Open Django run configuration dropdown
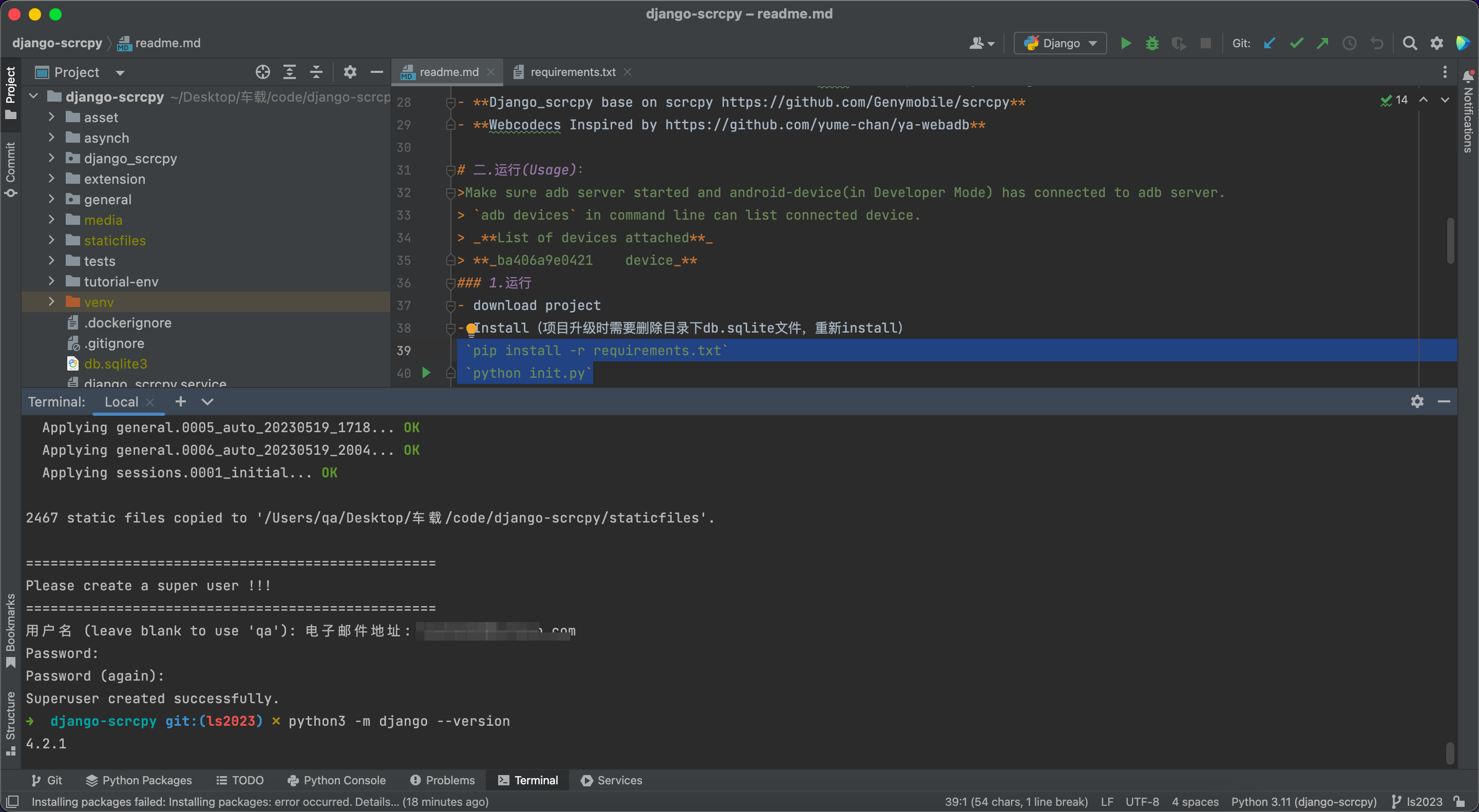 1060,44
